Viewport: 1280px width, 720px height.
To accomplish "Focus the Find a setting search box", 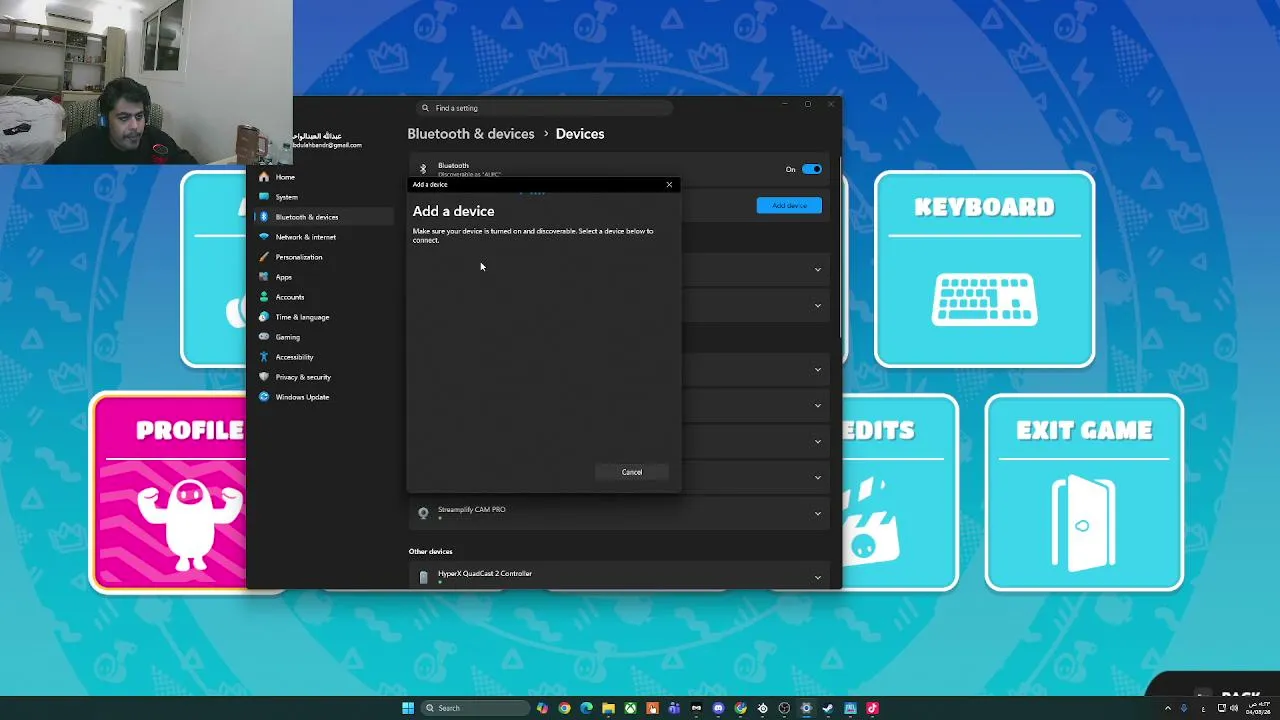I will (545, 108).
